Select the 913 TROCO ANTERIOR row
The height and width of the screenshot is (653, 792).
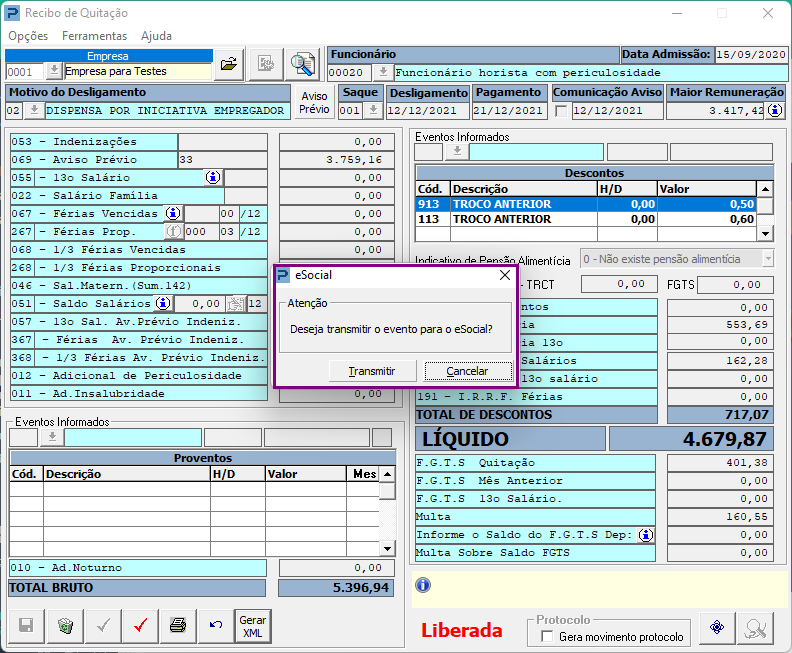click(x=586, y=204)
